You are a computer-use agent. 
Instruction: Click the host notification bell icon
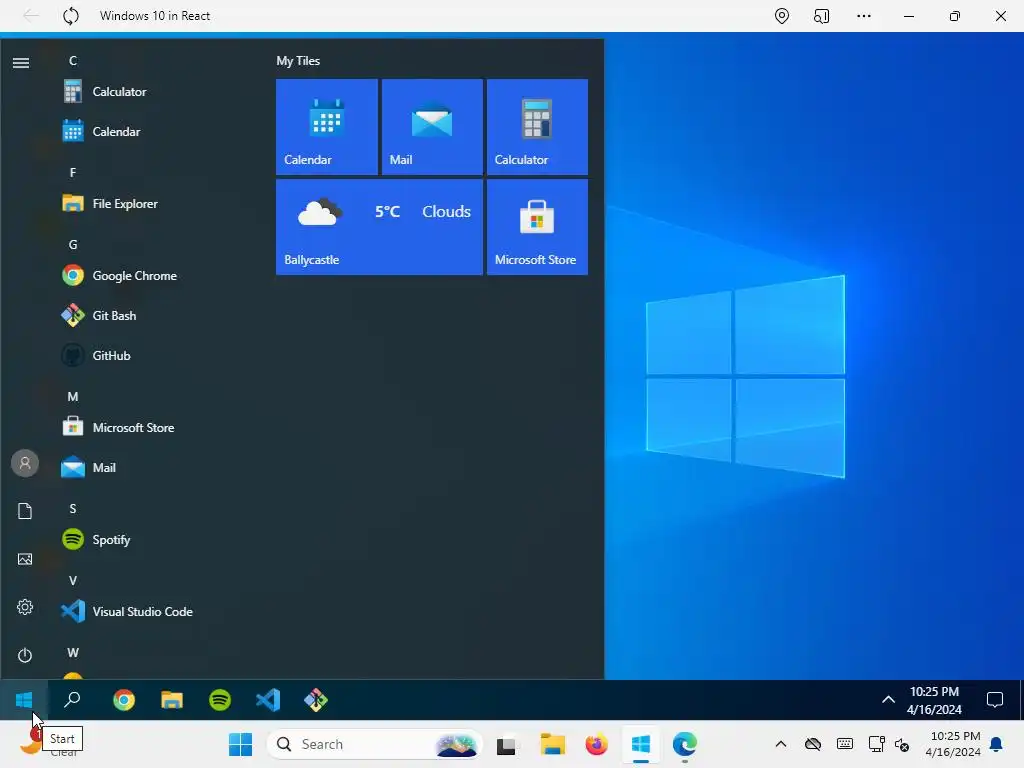tap(997, 744)
